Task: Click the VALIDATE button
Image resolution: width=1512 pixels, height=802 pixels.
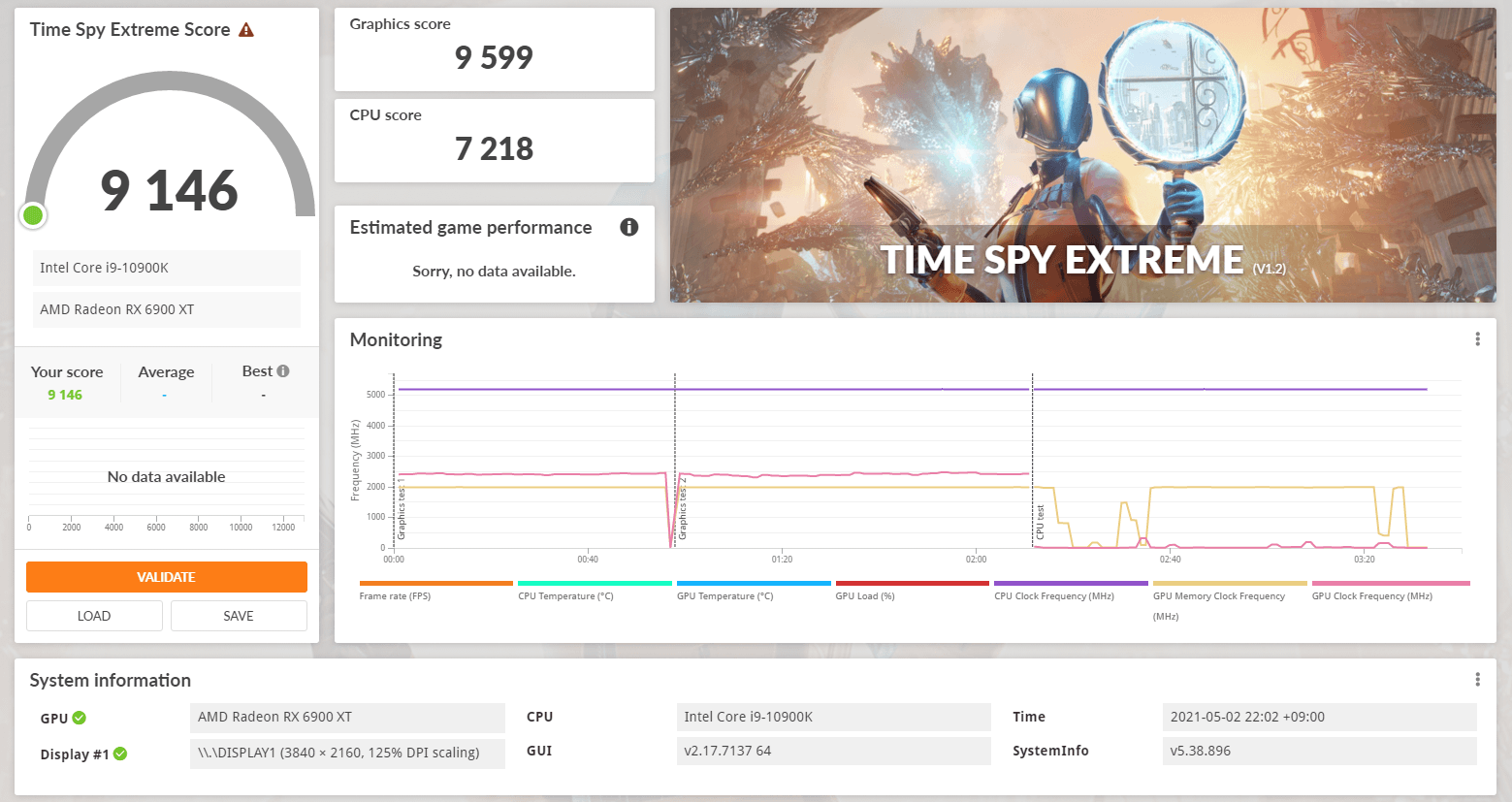Action: (x=167, y=577)
